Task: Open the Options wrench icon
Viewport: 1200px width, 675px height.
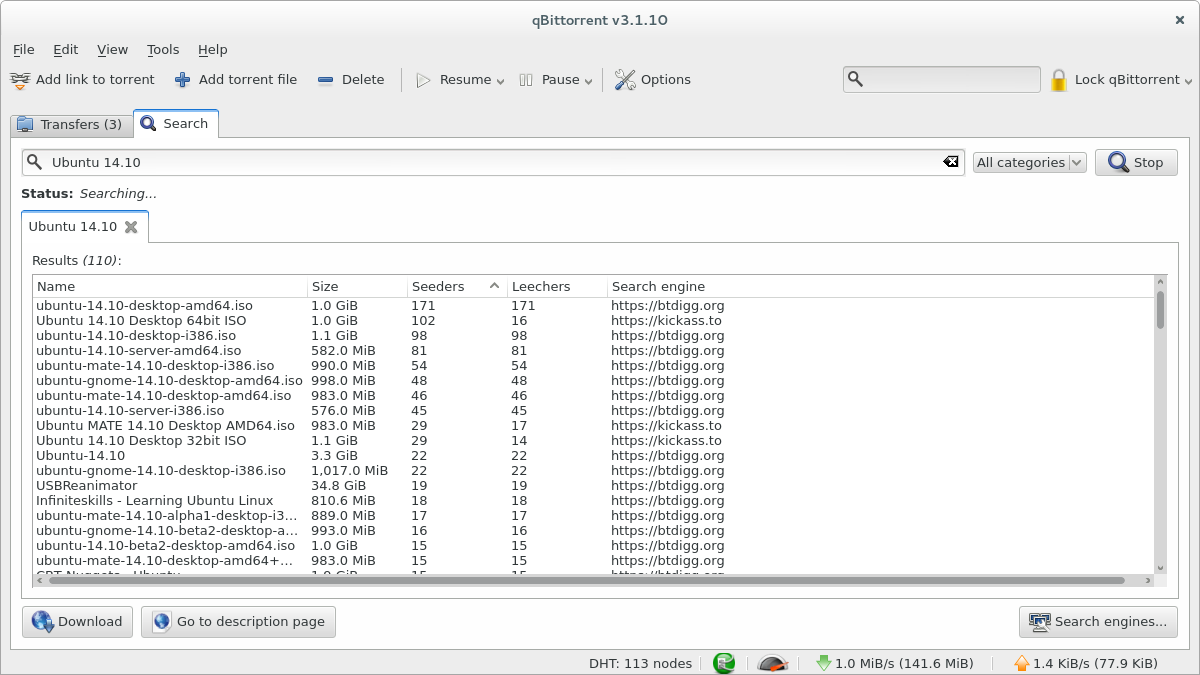Action: pos(625,80)
